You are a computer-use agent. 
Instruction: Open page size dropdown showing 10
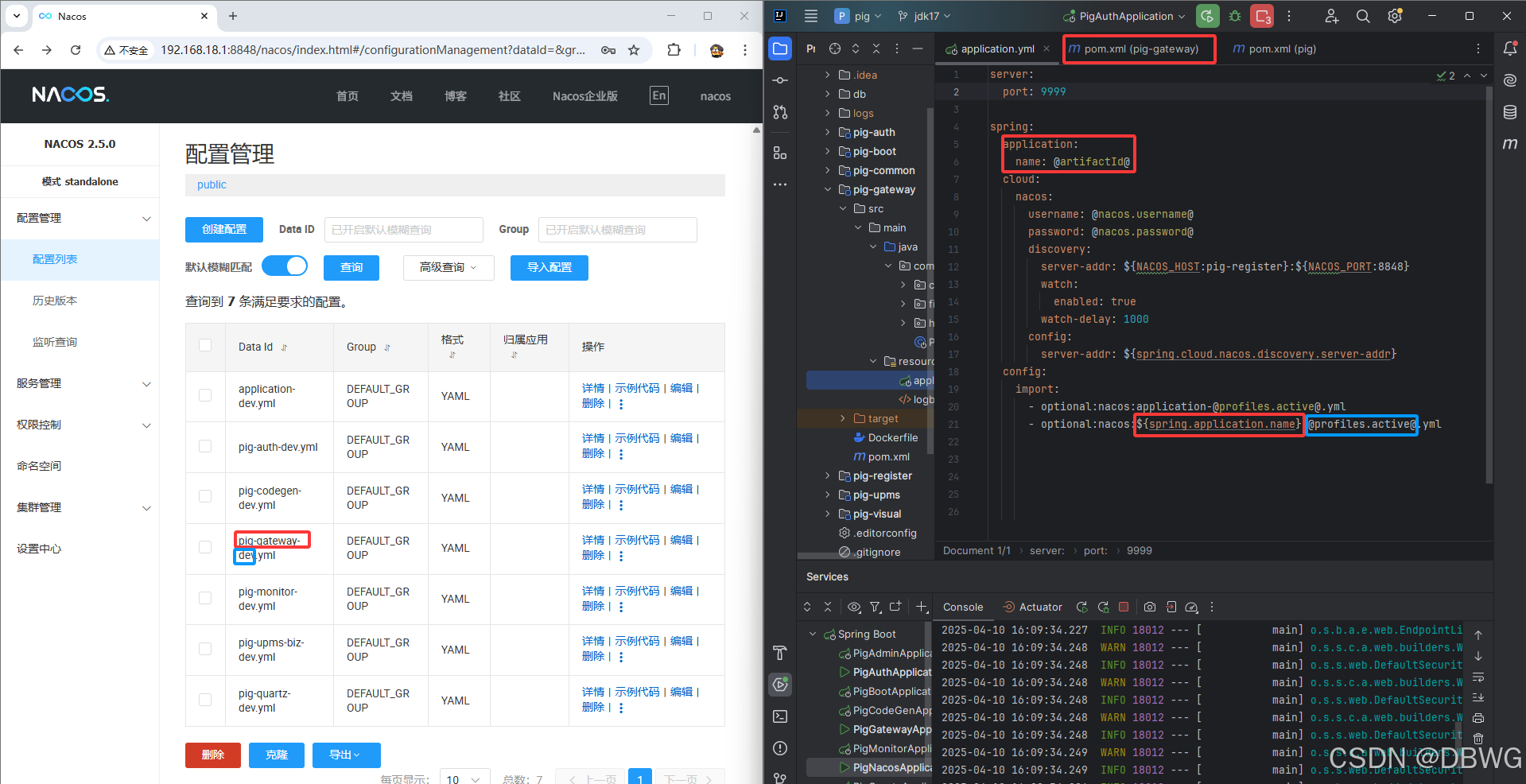point(464,779)
